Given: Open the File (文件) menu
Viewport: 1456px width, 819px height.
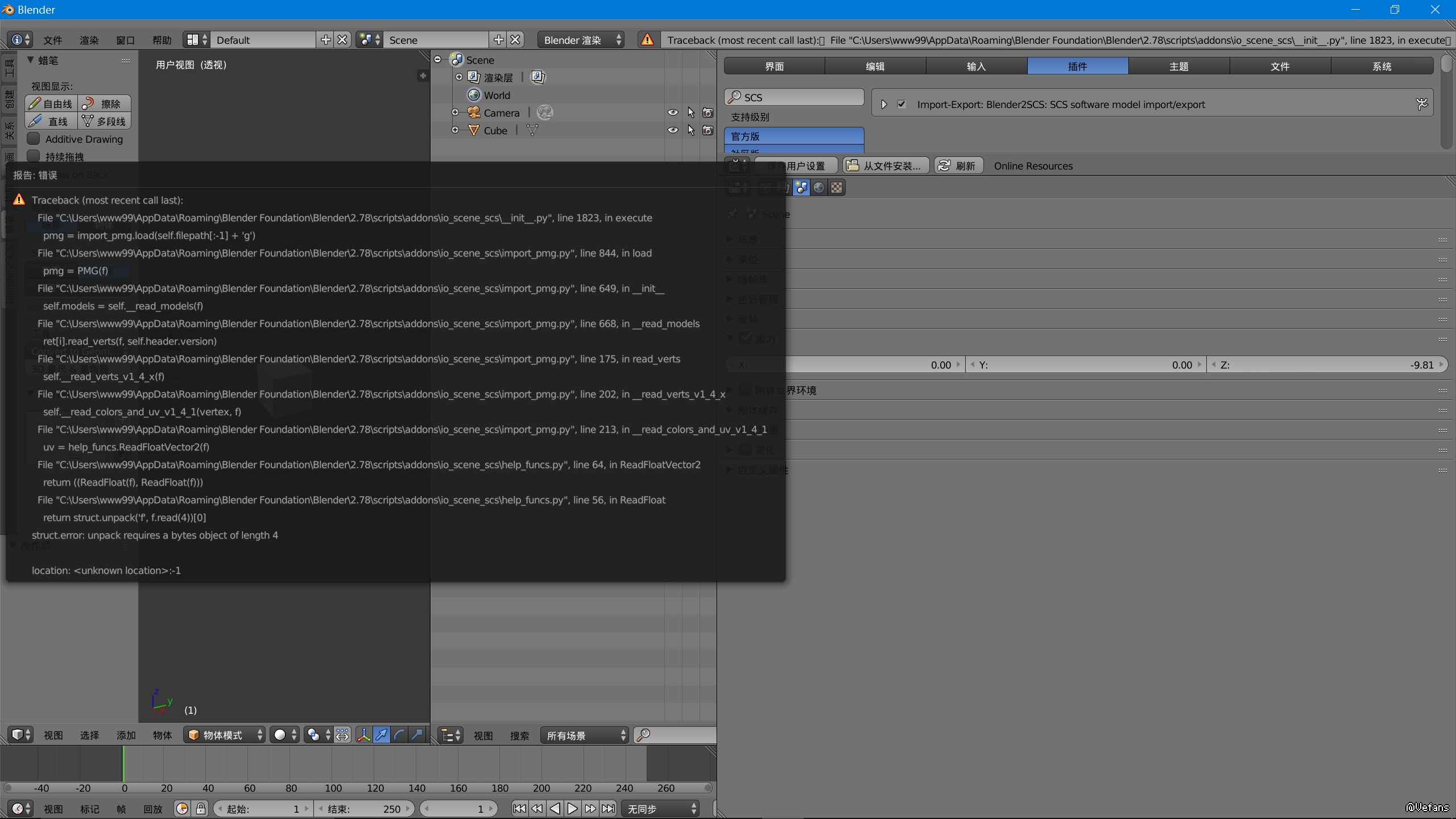Looking at the screenshot, I should pyautogui.click(x=52, y=40).
